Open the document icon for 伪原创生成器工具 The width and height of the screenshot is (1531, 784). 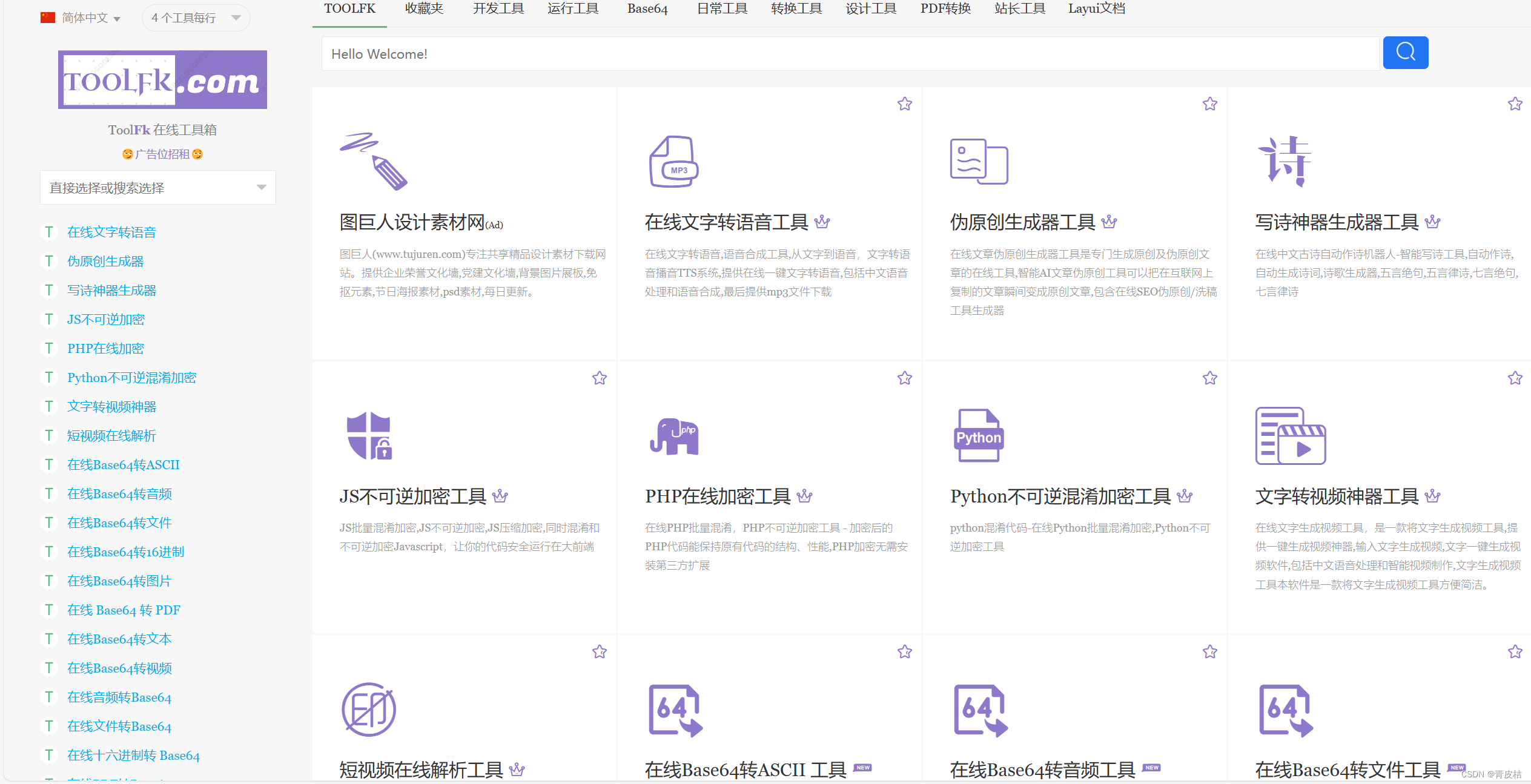(x=979, y=161)
